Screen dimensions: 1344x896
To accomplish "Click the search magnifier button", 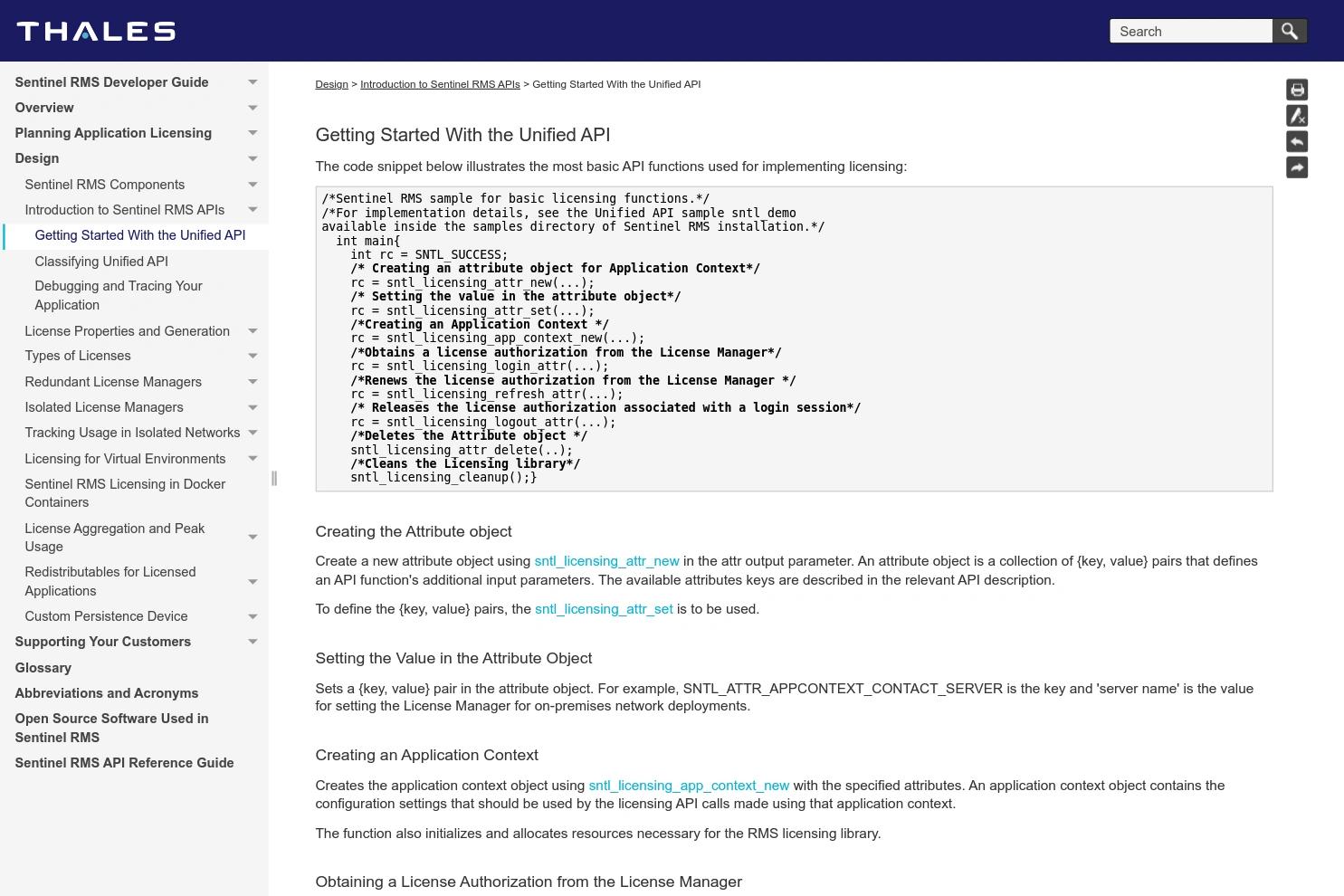I will point(1290,31).
